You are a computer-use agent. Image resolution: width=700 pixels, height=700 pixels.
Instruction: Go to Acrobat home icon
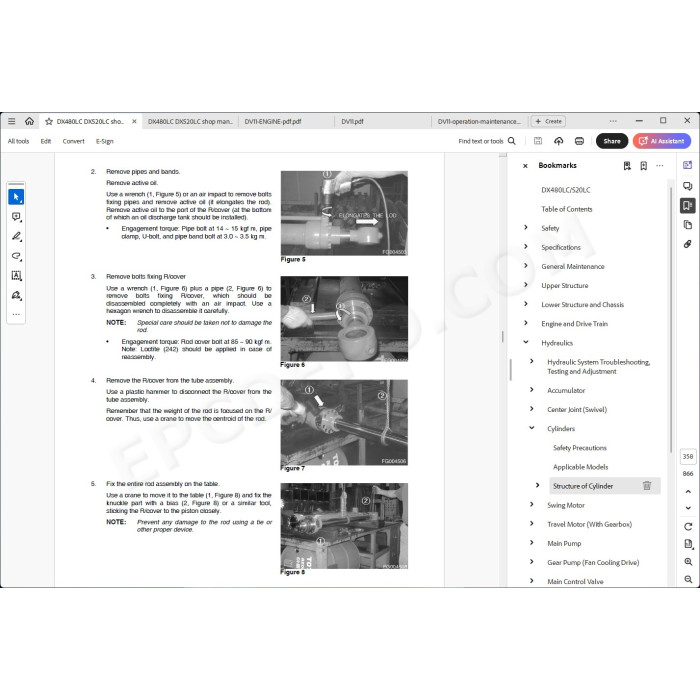[x=29, y=121]
